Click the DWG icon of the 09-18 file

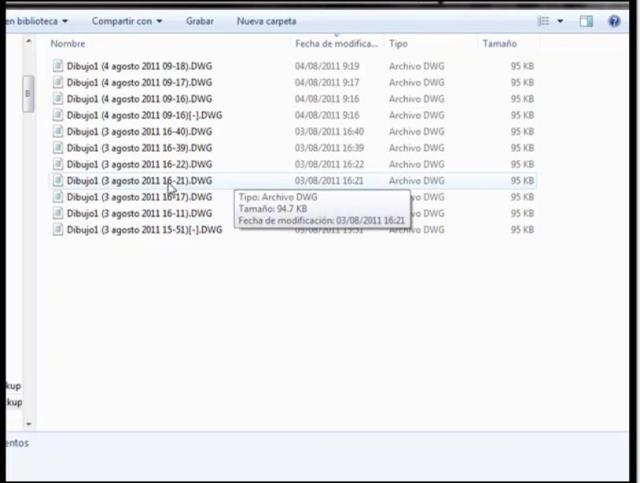tap(58, 66)
